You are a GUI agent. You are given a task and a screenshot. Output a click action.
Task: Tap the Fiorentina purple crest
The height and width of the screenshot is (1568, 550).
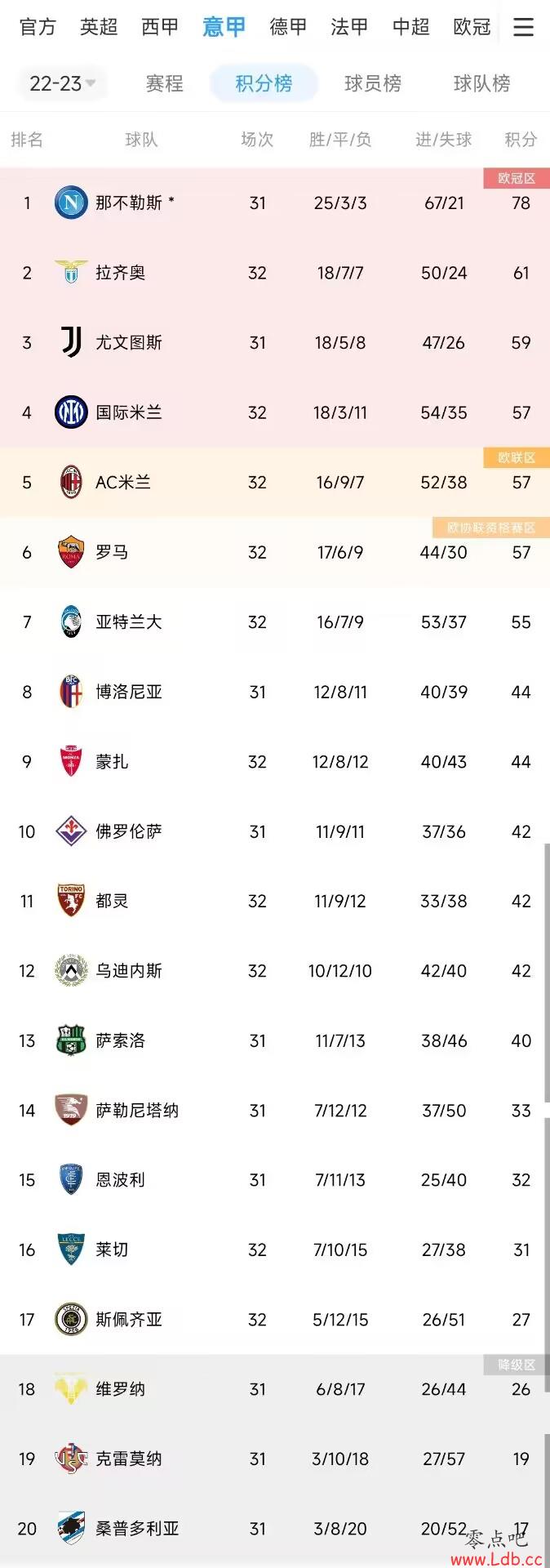tap(71, 831)
